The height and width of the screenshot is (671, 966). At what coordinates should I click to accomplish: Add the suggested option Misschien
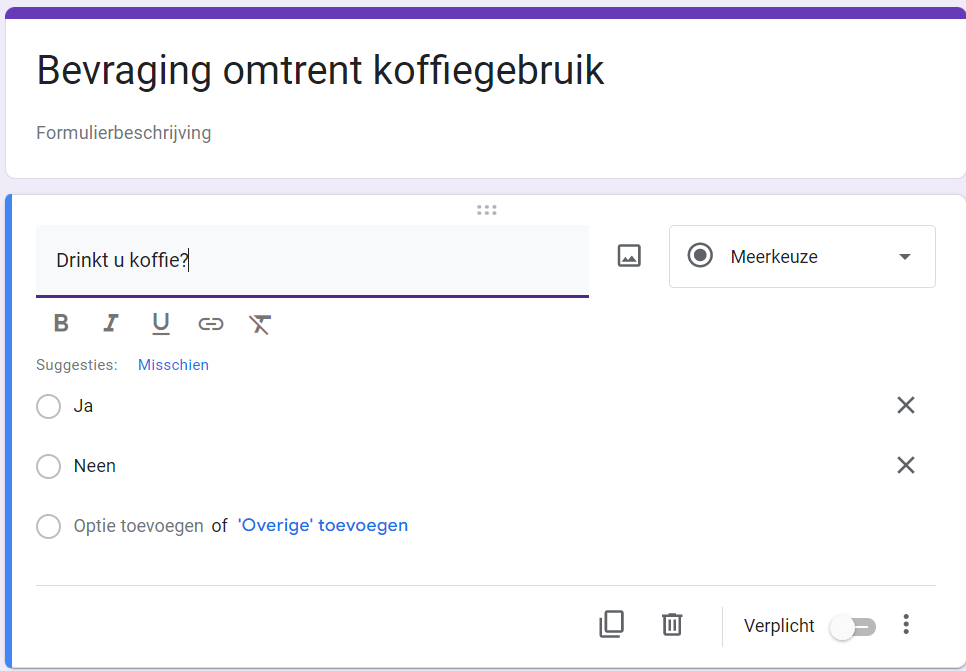173,365
